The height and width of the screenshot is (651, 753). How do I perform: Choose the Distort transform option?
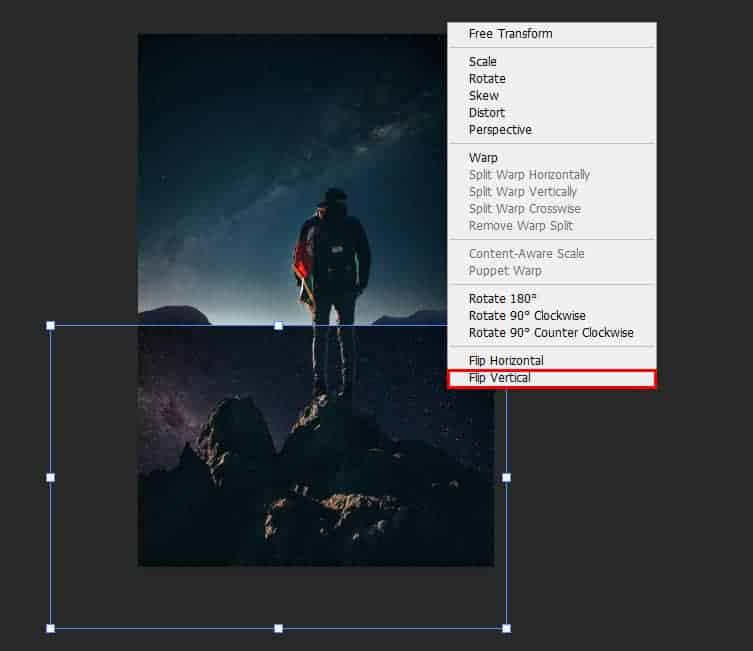(x=487, y=113)
